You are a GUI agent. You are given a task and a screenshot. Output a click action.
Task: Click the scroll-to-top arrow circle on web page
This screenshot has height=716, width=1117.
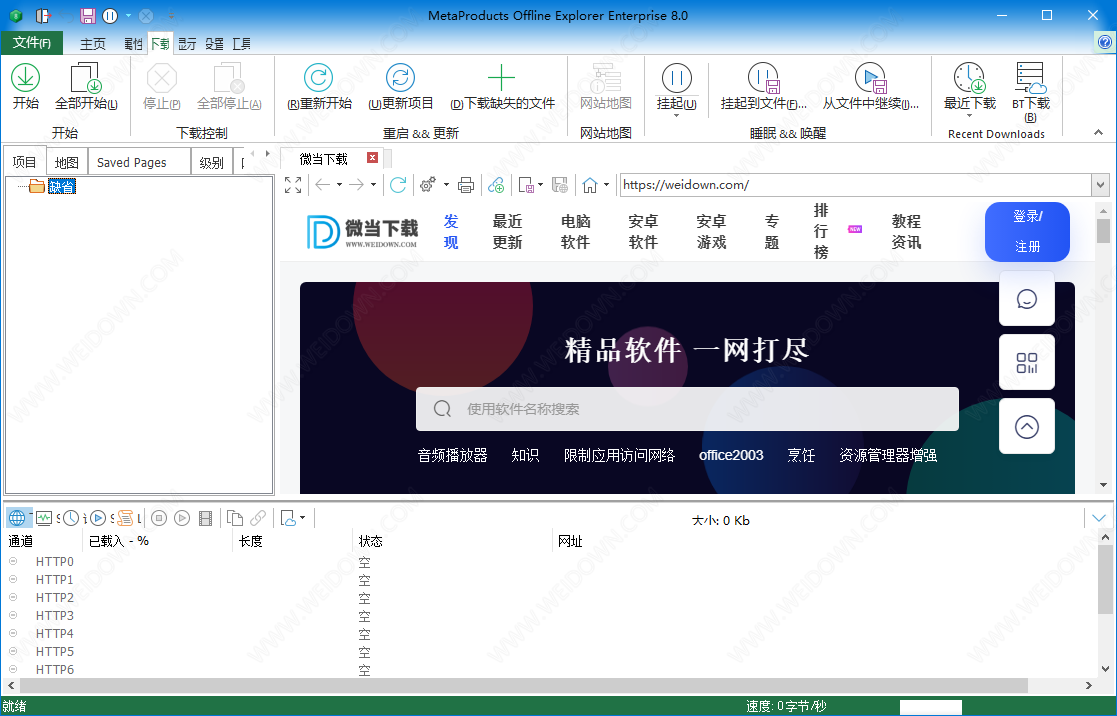[x=1027, y=427]
